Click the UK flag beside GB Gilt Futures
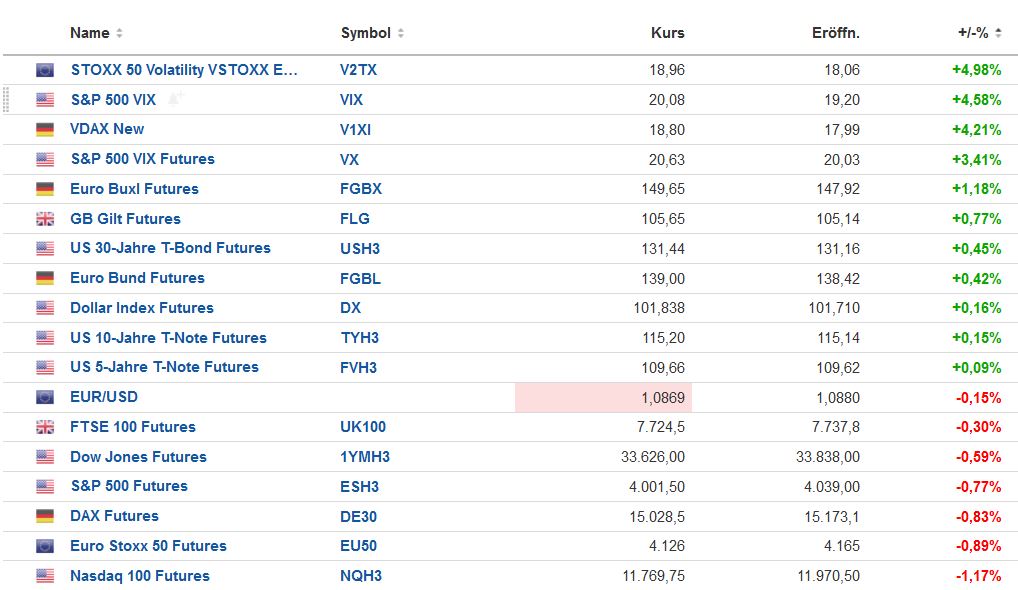The image size is (1018, 590). point(45,219)
